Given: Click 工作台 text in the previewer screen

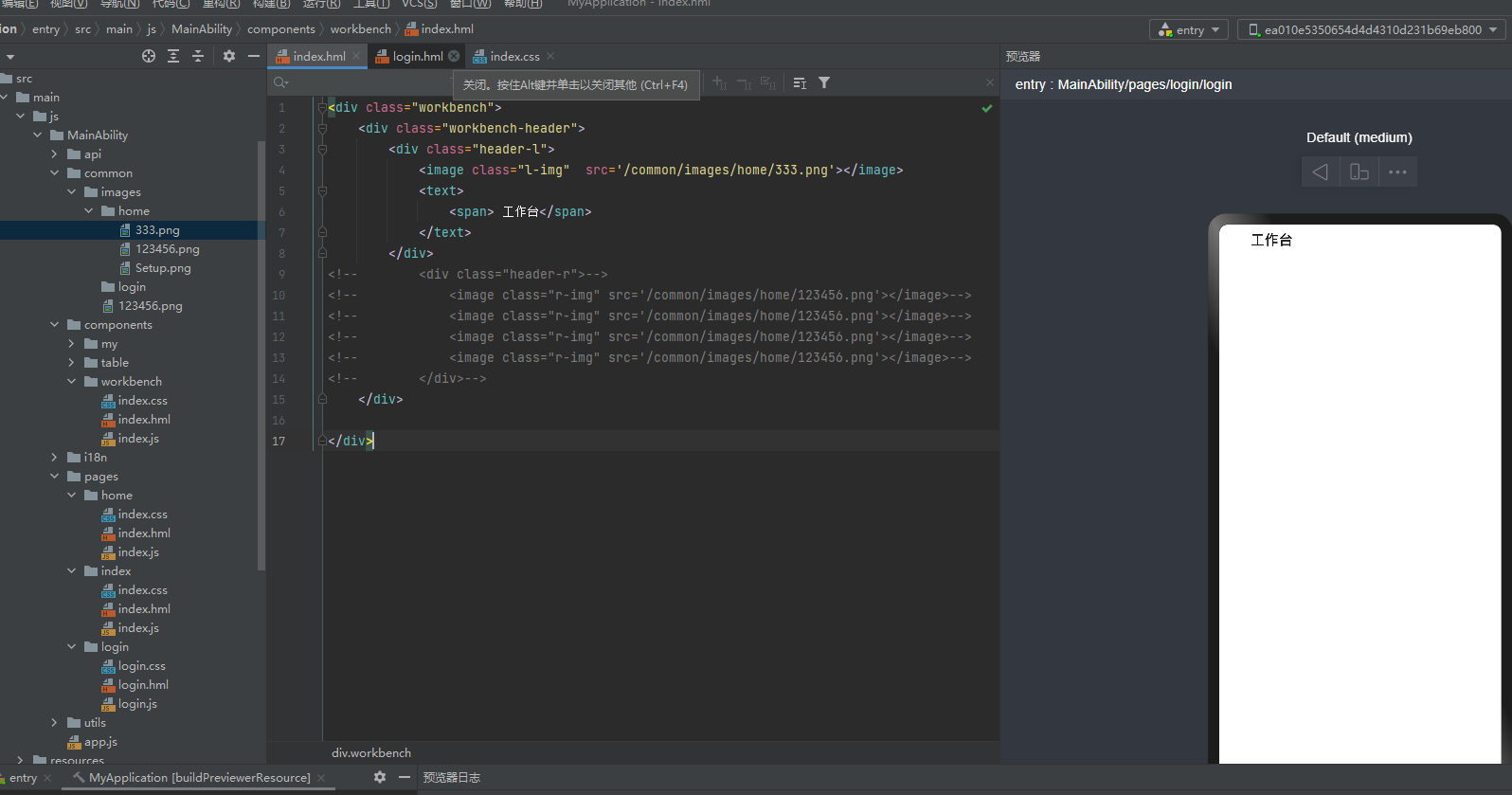Looking at the screenshot, I should click(x=1271, y=240).
